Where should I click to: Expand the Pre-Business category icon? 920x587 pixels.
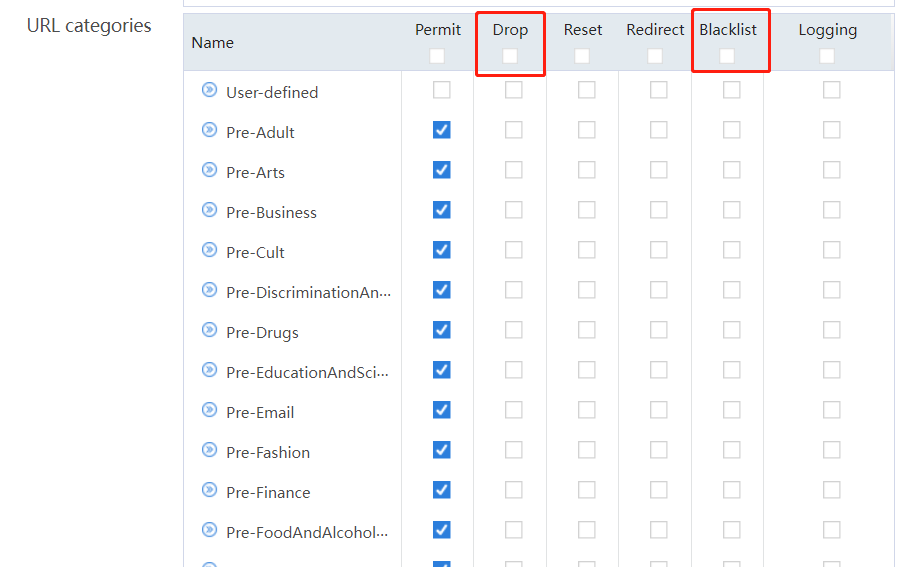(x=209, y=210)
